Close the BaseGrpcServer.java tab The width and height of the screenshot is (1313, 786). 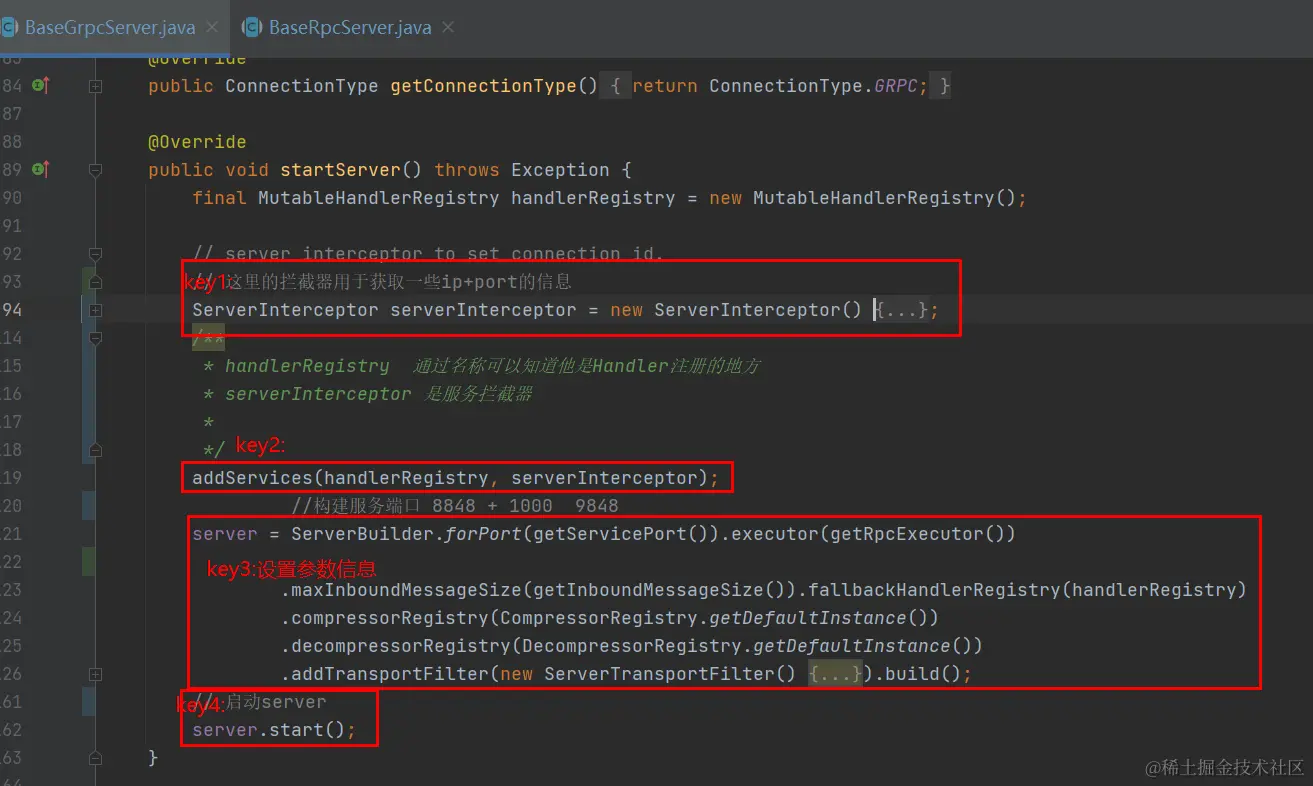[x=212, y=27]
